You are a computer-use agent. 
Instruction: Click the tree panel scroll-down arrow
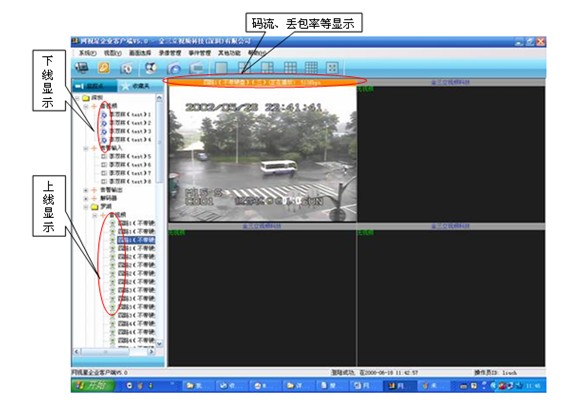point(160,344)
